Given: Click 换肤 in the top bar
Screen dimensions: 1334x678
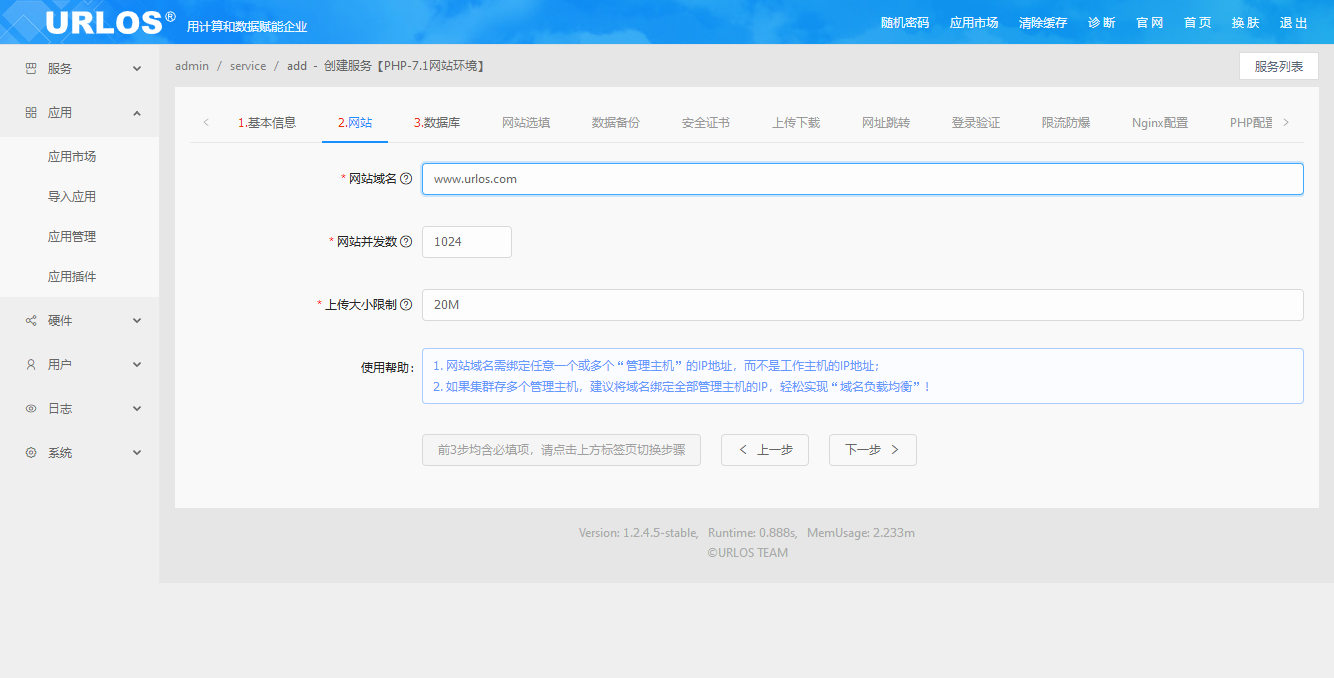Looking at the screenshot, I should pos(1246,23).
